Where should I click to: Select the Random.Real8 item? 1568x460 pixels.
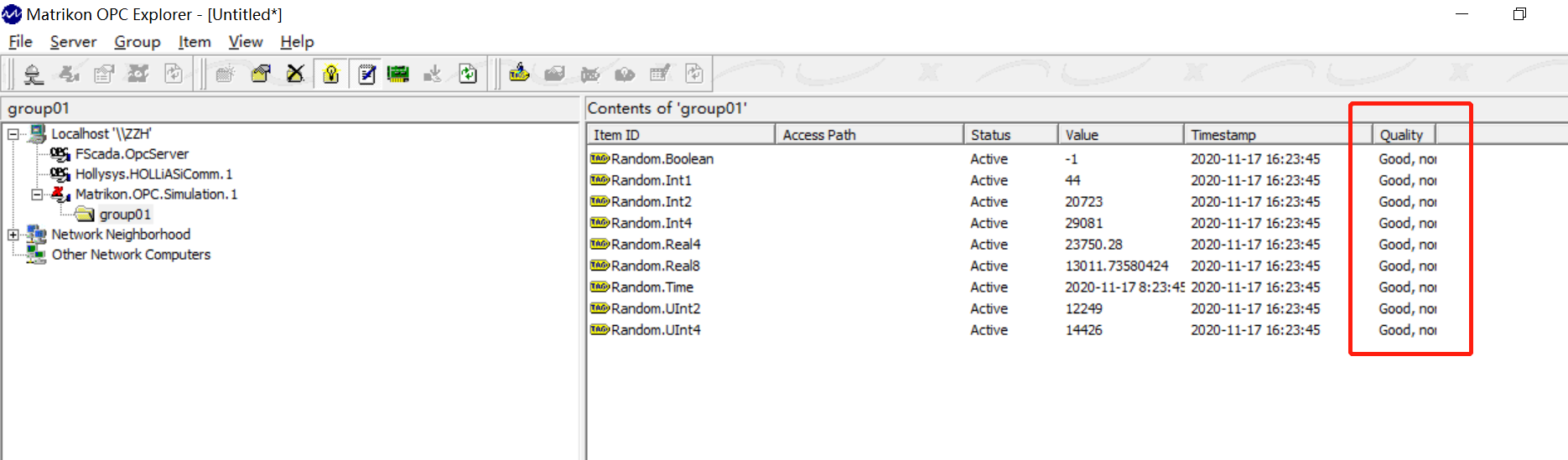656,266
